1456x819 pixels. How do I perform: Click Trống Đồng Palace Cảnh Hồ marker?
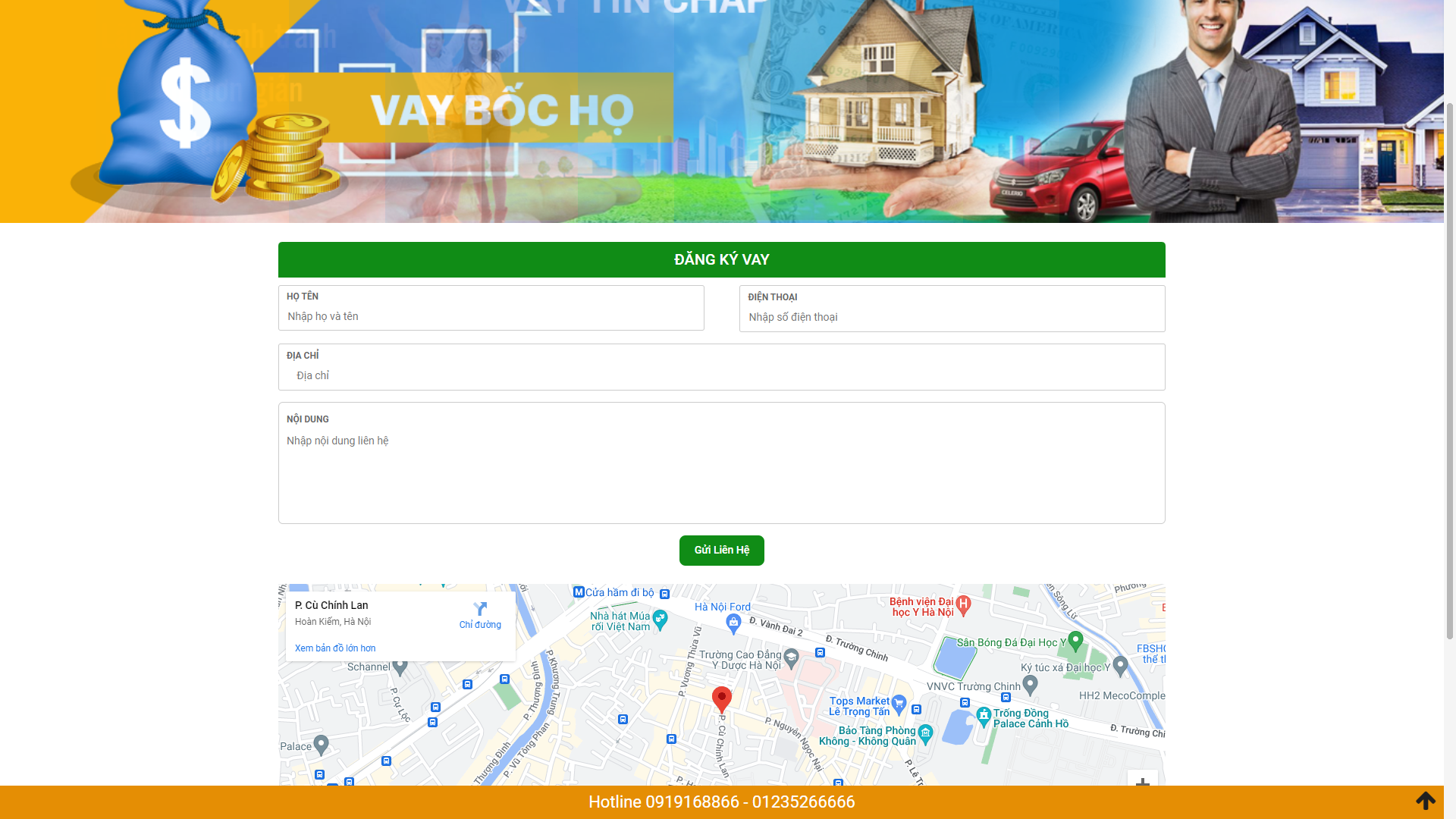[x=984, y=715]
